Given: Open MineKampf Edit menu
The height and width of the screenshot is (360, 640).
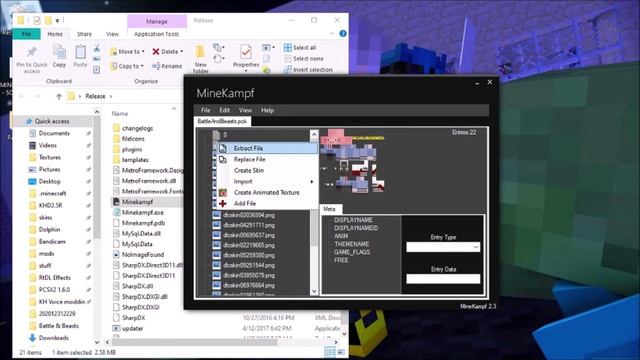Looking at the screenshot, I should pyautogui.click(x=224, y=110).
